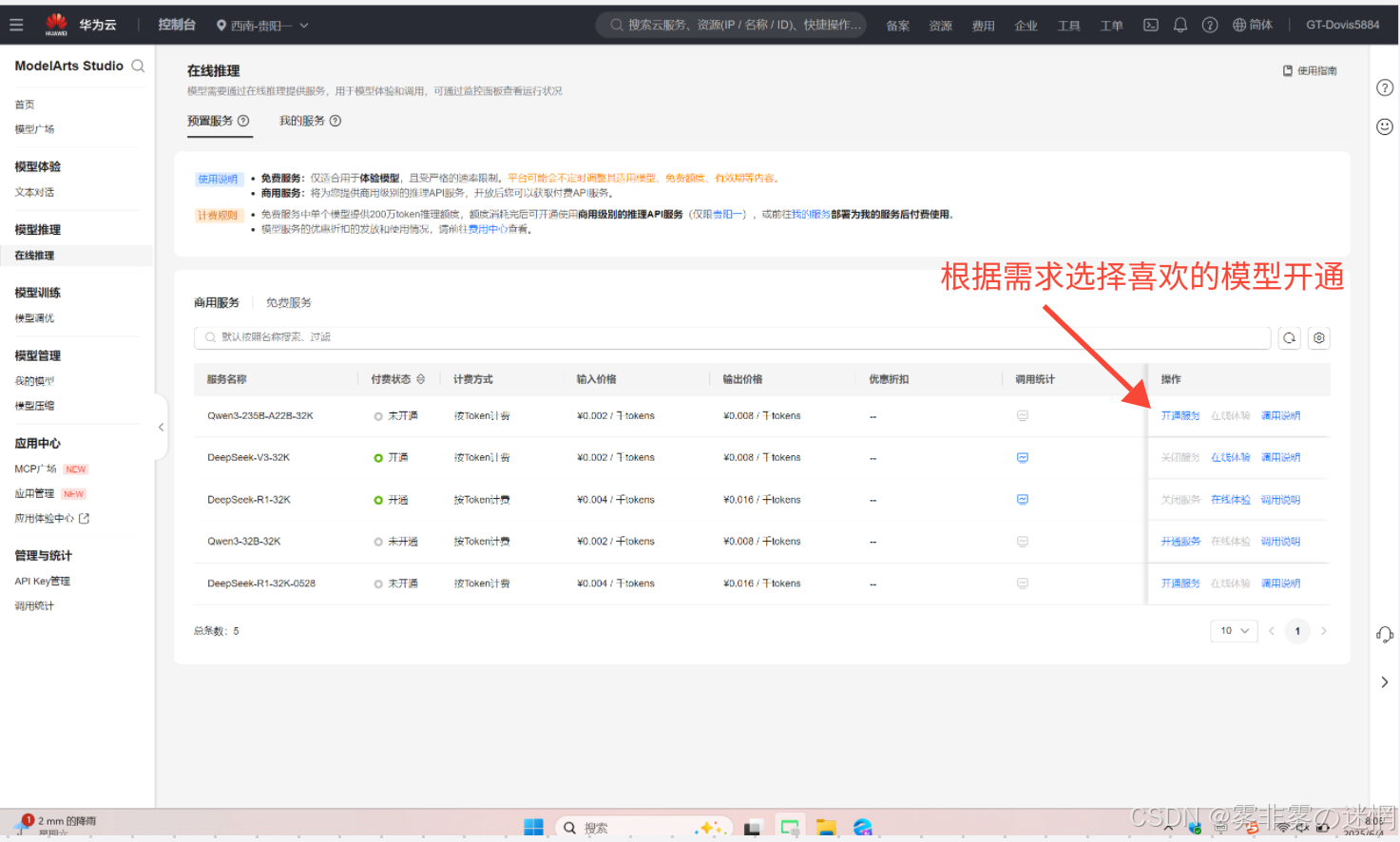This screenshot has width=1400, height=842.
Task: Open 费用 in the top bar
Action: pyautogui.click(x=983, y=26)
